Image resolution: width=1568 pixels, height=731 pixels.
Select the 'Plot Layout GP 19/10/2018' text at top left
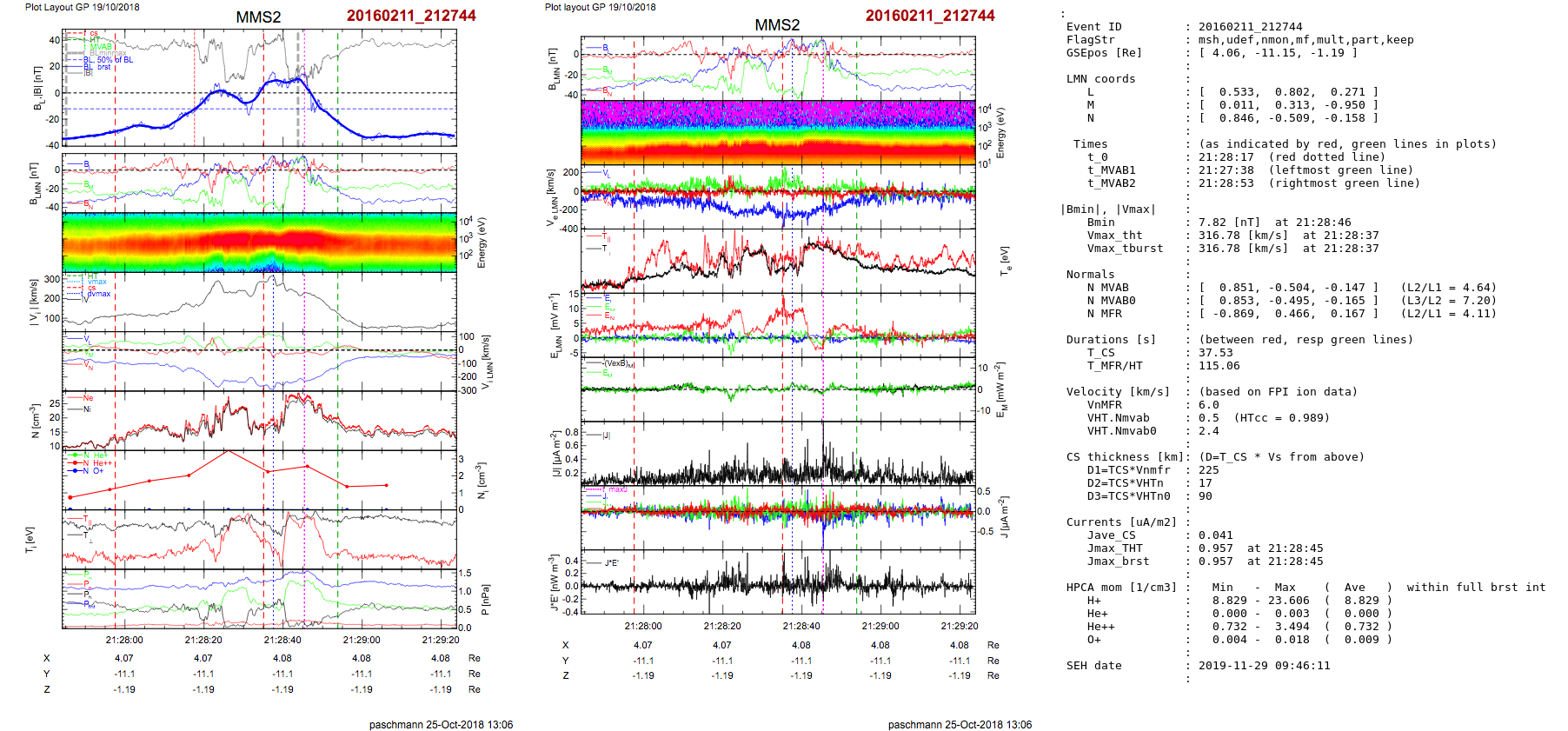tap(82, 7)
